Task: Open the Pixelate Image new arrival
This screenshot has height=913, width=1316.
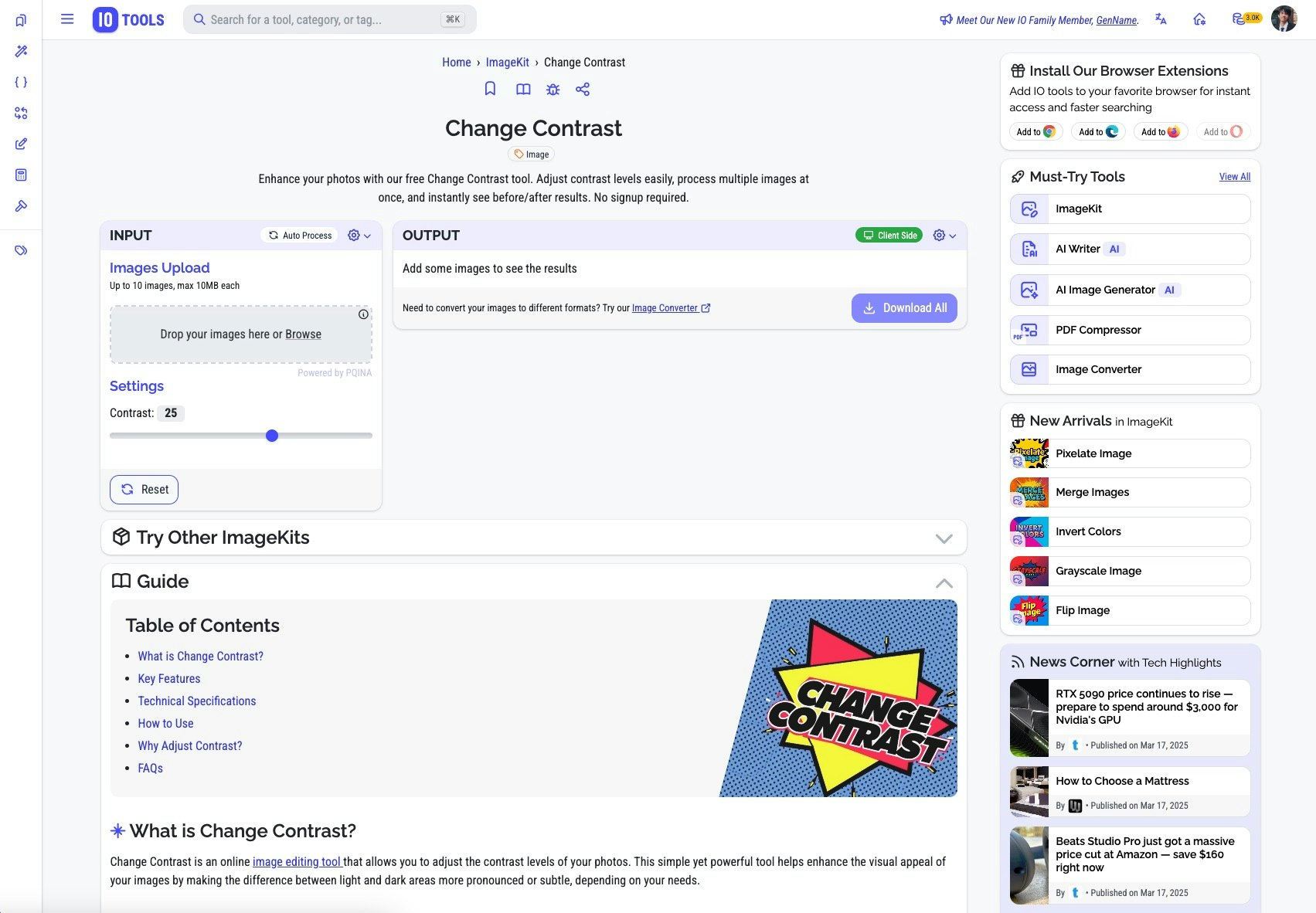Action: click(x=1130, y=453)
